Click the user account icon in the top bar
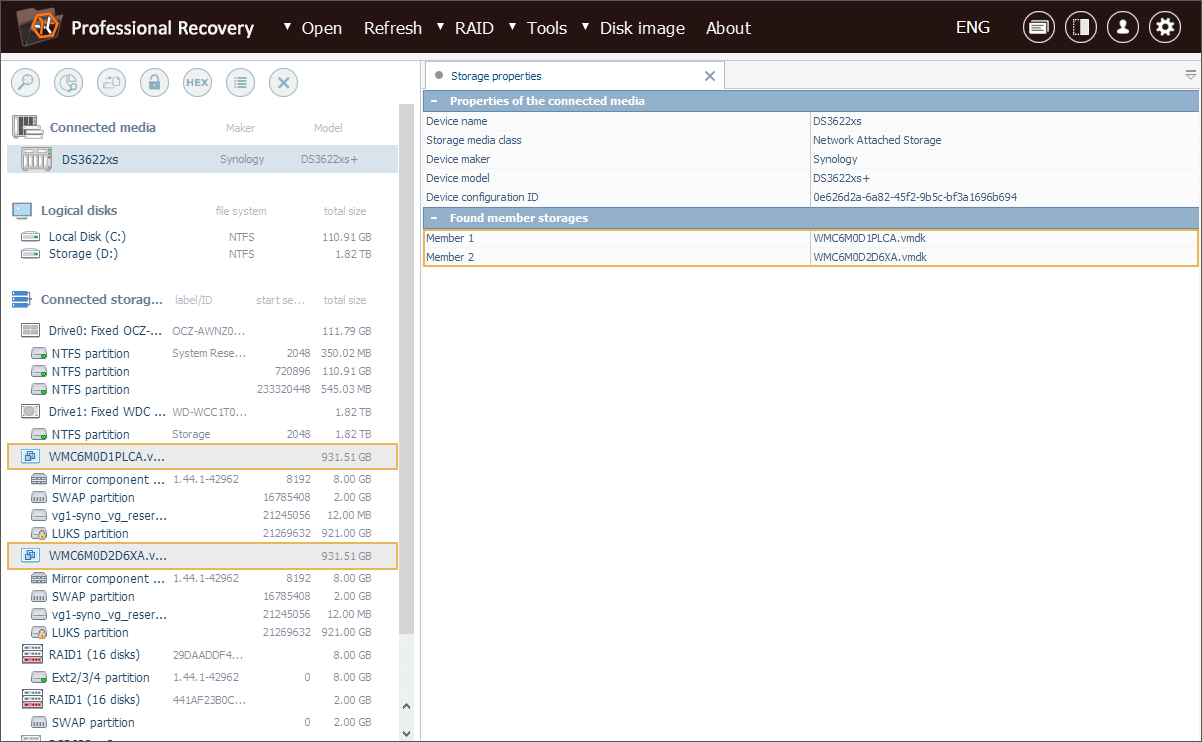Image resolution: width=1202 pixels, height=742 pixels. coord(1123,27)
